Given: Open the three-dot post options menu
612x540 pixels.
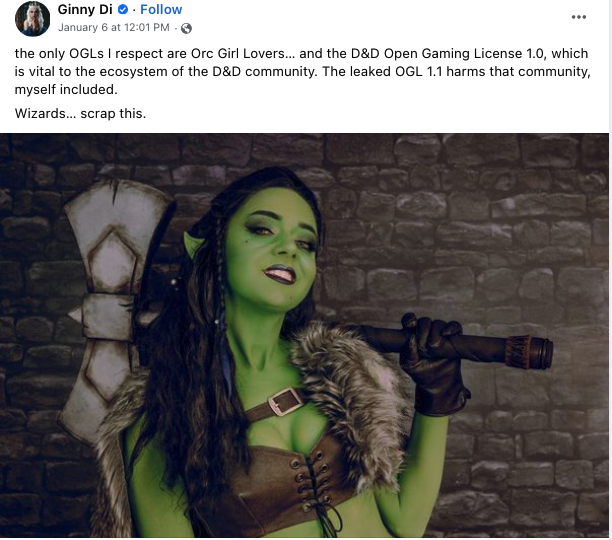Looking at the screenshot, I should pyautogui.click(x=578, y=17).
